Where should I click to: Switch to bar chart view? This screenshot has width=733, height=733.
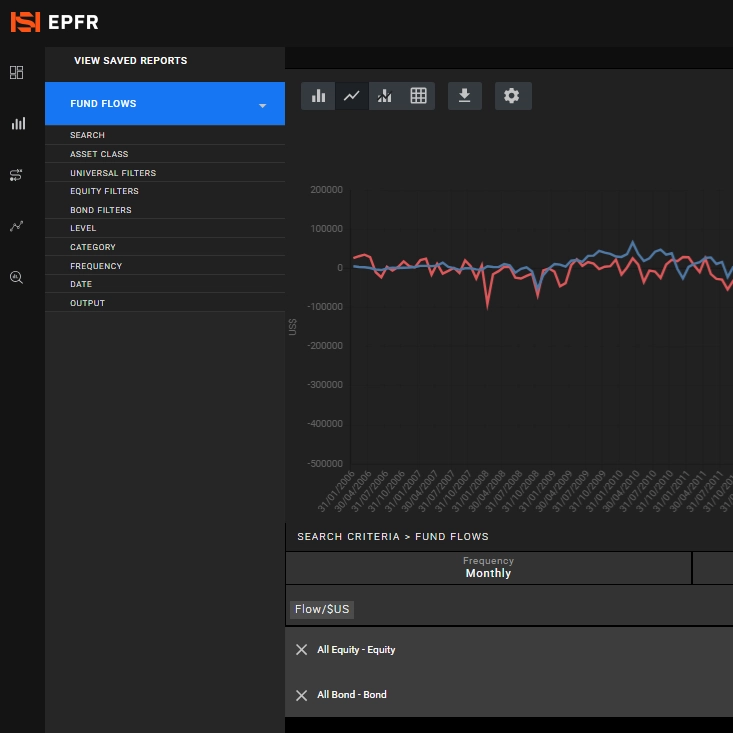click(318, 96)
